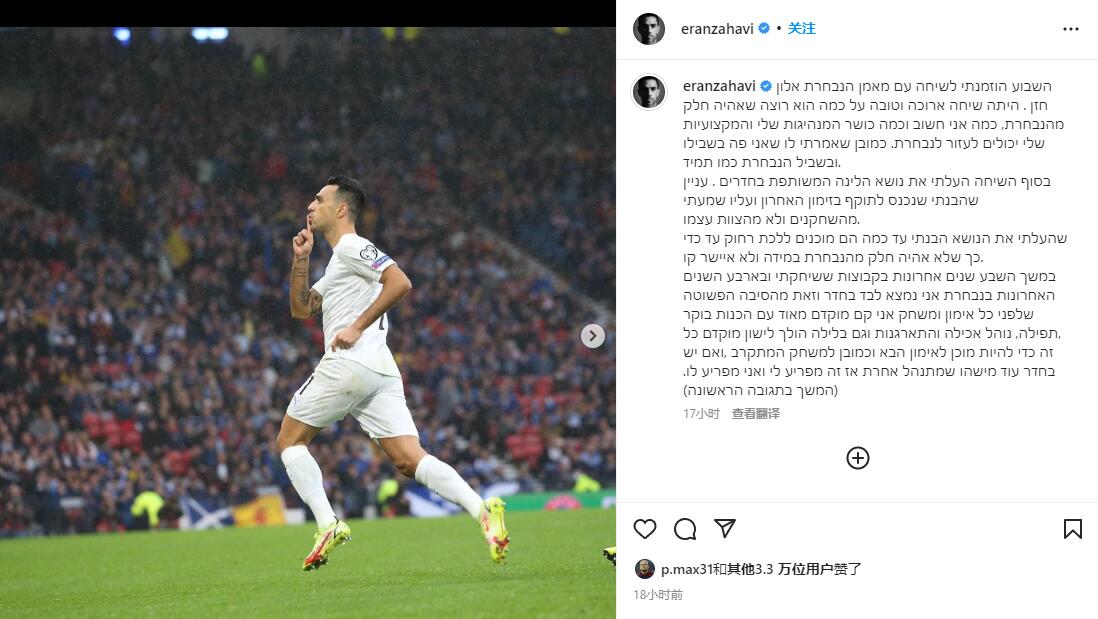Click the football player photo
This screenshot has height=619, width=1098.
click(x=307, y=323)
